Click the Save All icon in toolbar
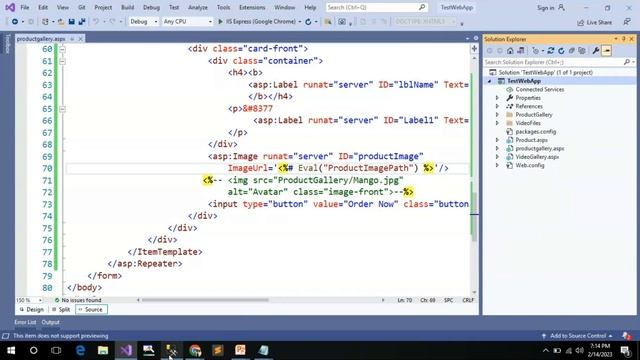This screenshot has height=360, width=640. [82, 22]
